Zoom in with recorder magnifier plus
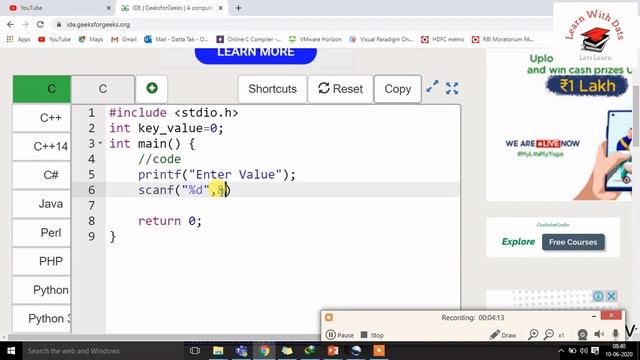The height and width of the screenshot is (360, 640). (x=533, y=335)
